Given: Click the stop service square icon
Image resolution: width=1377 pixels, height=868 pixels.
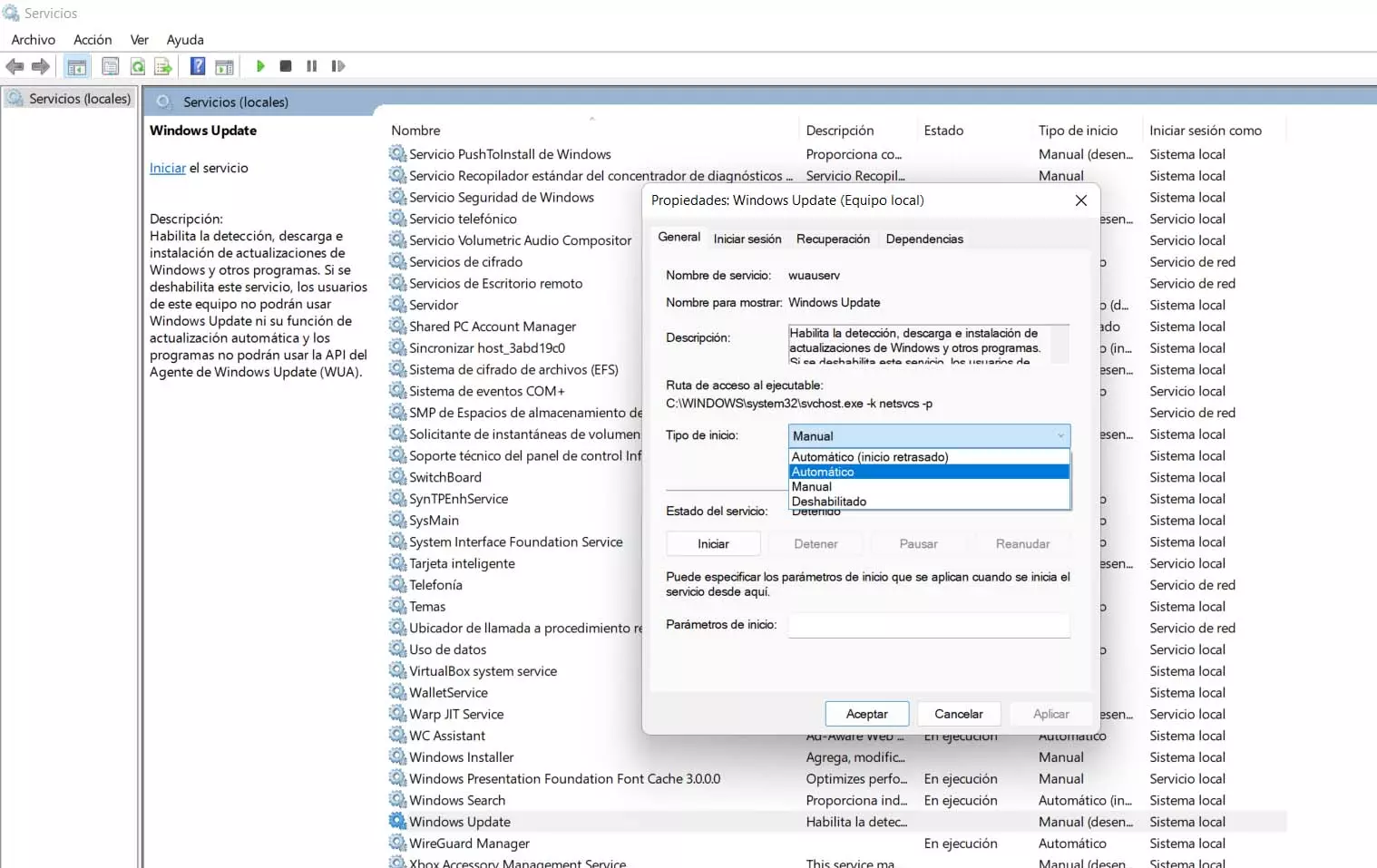Looking at the screenshot, I should (x=286, y=65).
